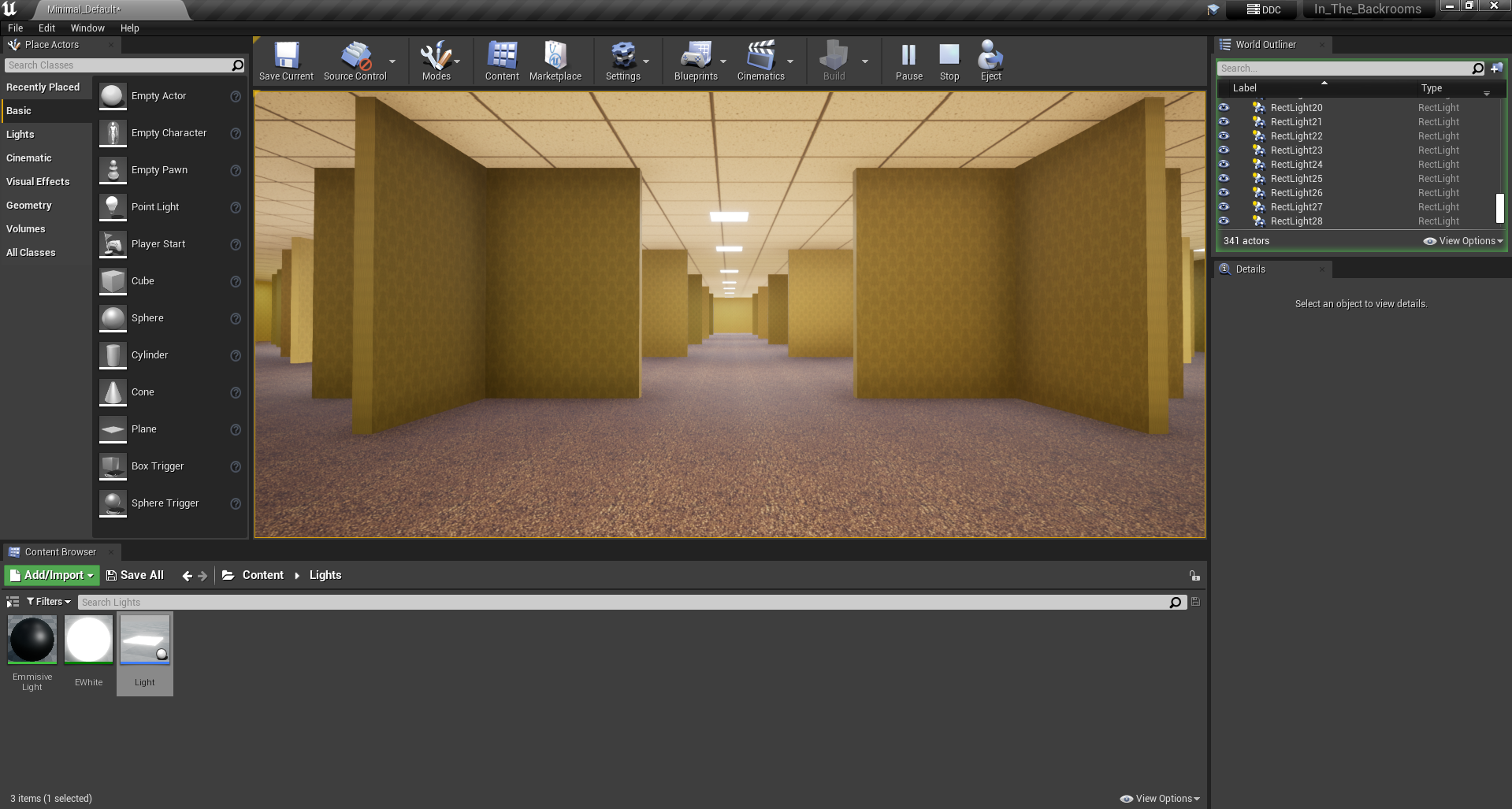Open Content Browser View Options
The image size is (1512, 809).
pyautogui.click(x=1160, y=799)
